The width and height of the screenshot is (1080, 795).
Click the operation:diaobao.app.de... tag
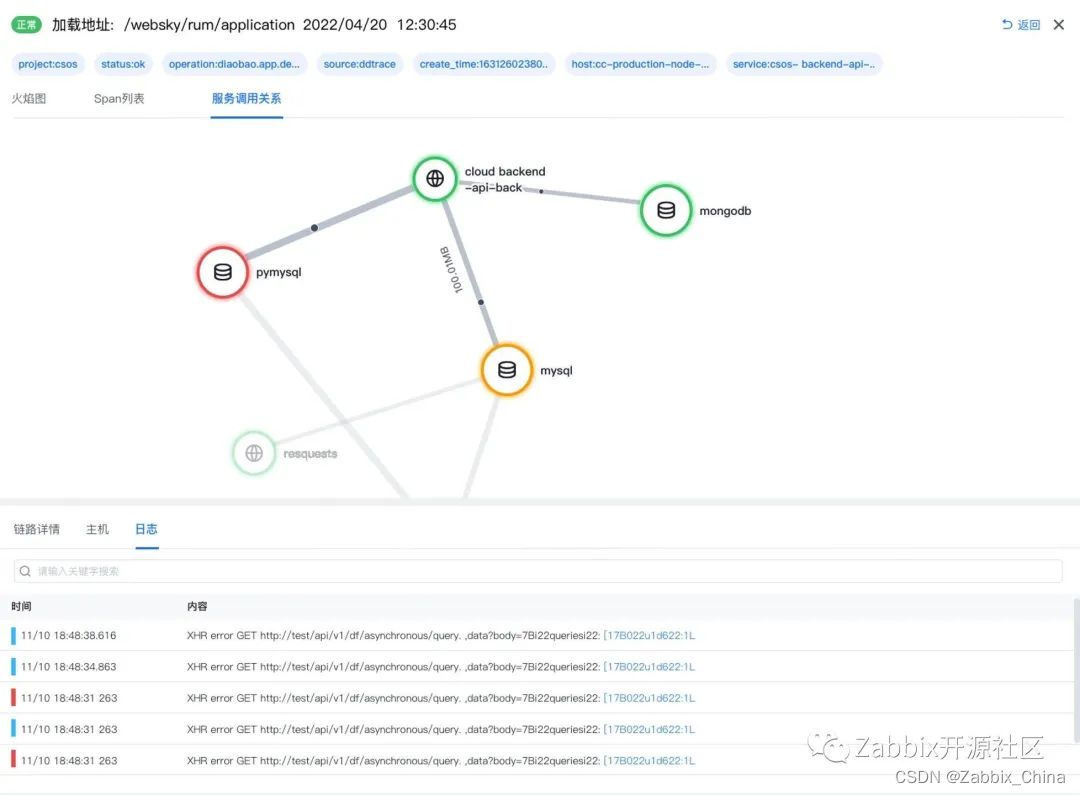234,64
